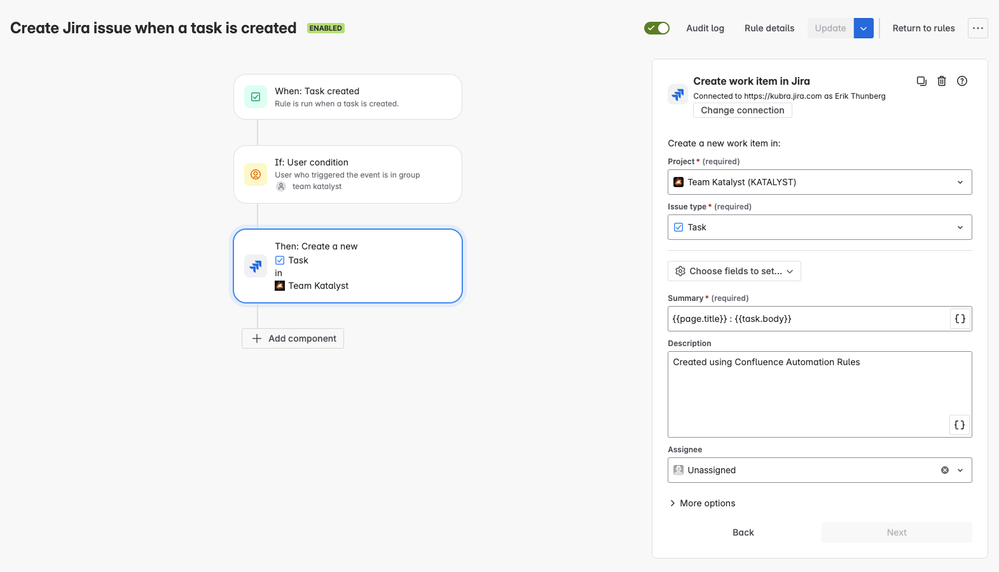
Task: Click the Team Katalyst project avatar in dropdown
Action: pos(679,182)
